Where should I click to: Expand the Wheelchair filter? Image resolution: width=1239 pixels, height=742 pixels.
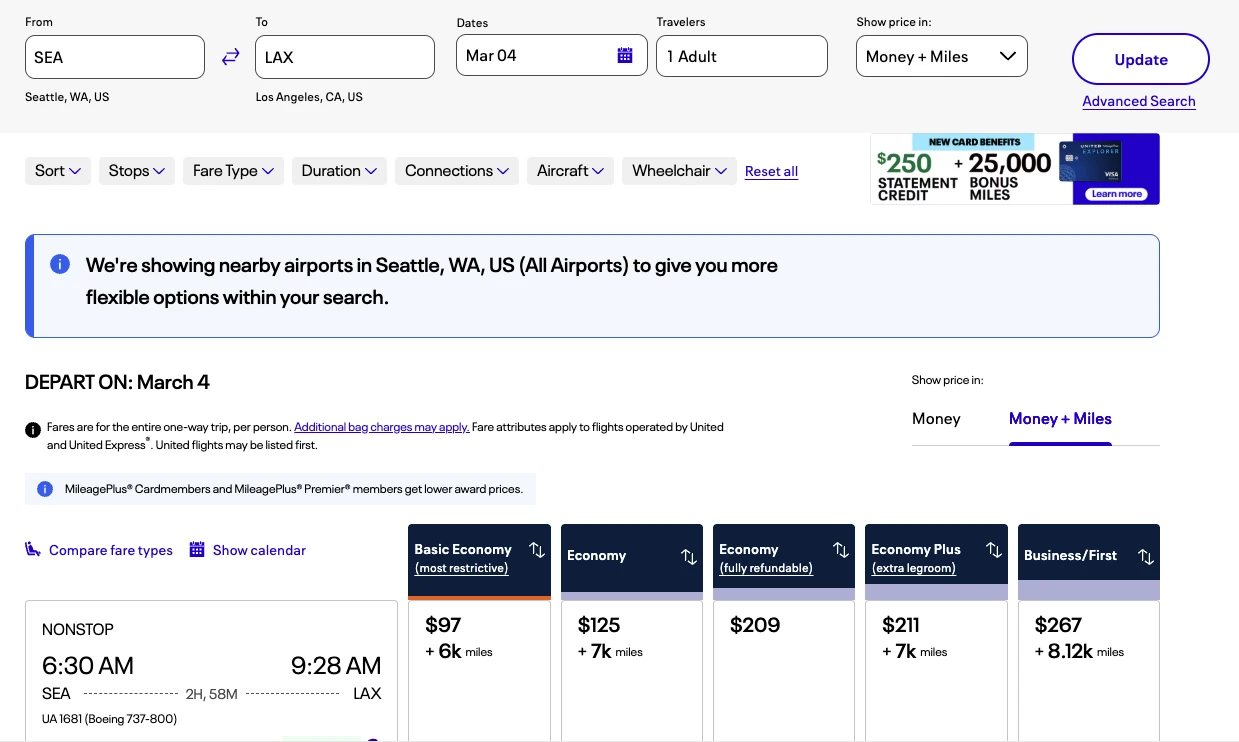pos(679,171)
